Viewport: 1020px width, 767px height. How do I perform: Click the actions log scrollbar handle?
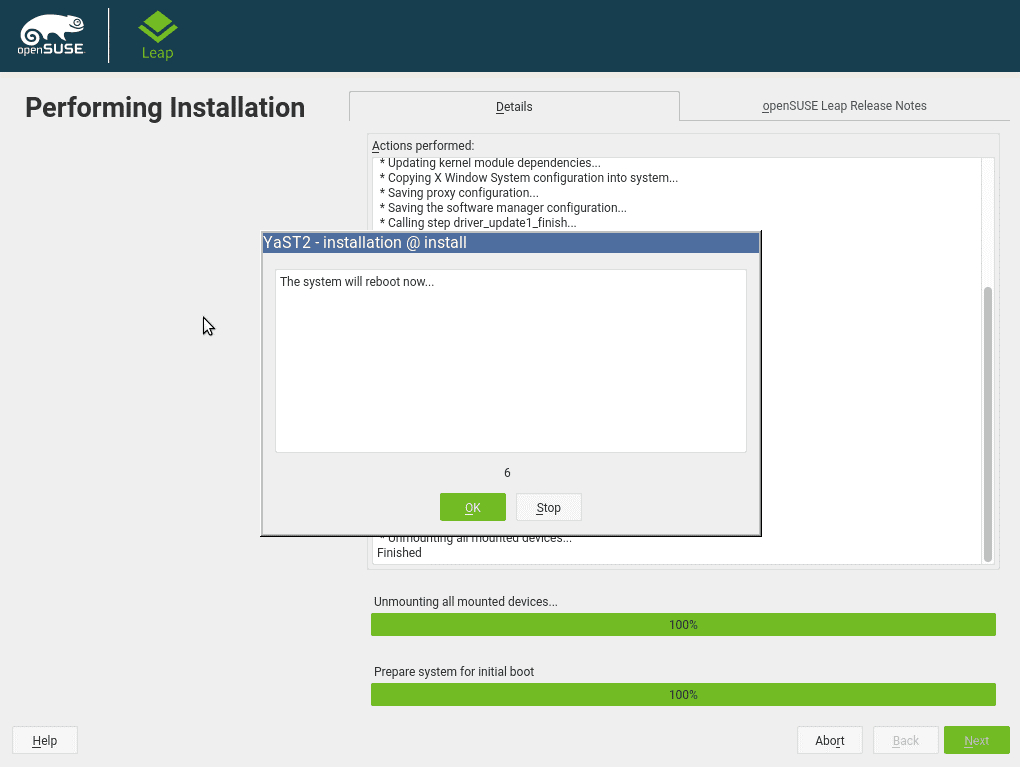(987, 424)
